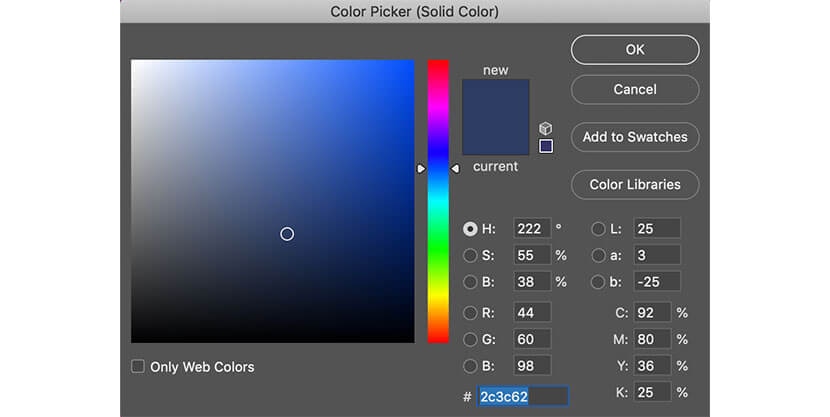Click the H value field showing 222
This screenshot has width=830, height=417.
click(x=531, y=228)
